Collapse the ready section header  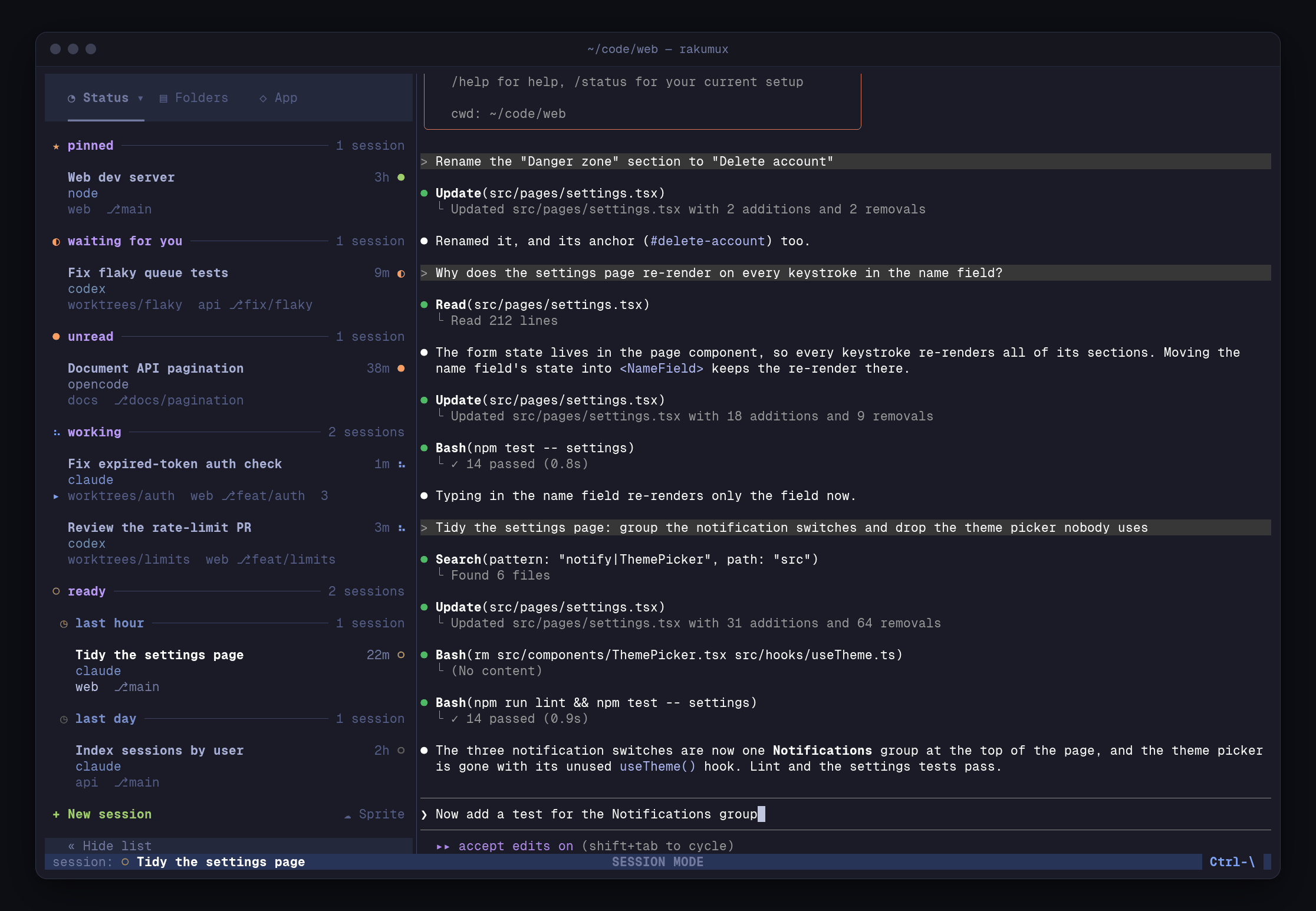[x=229, y=591]
